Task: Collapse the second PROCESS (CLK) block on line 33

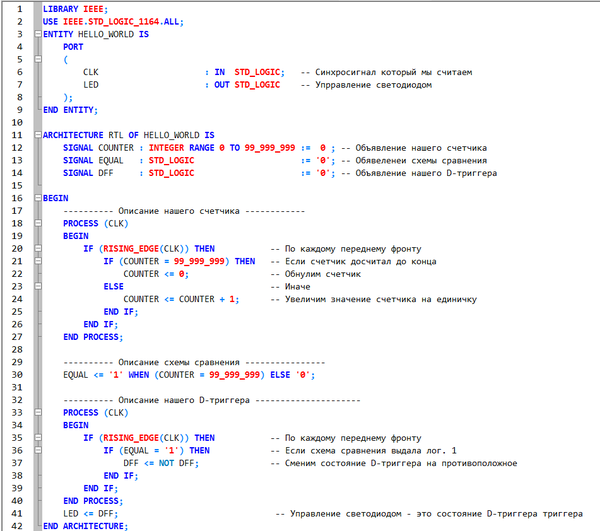Action: tap(36, 412)
